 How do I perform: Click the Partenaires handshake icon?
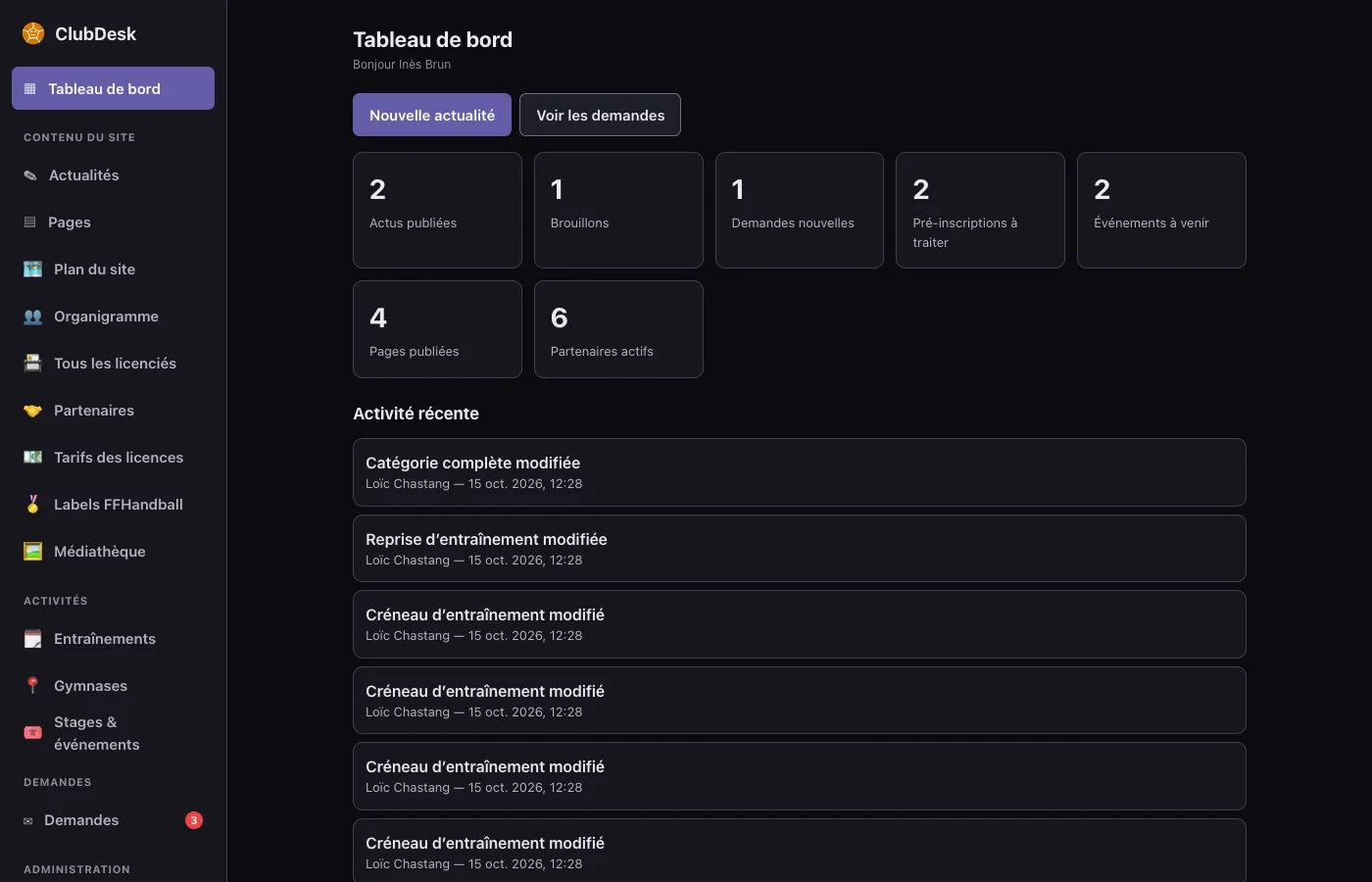pos(32,411)
